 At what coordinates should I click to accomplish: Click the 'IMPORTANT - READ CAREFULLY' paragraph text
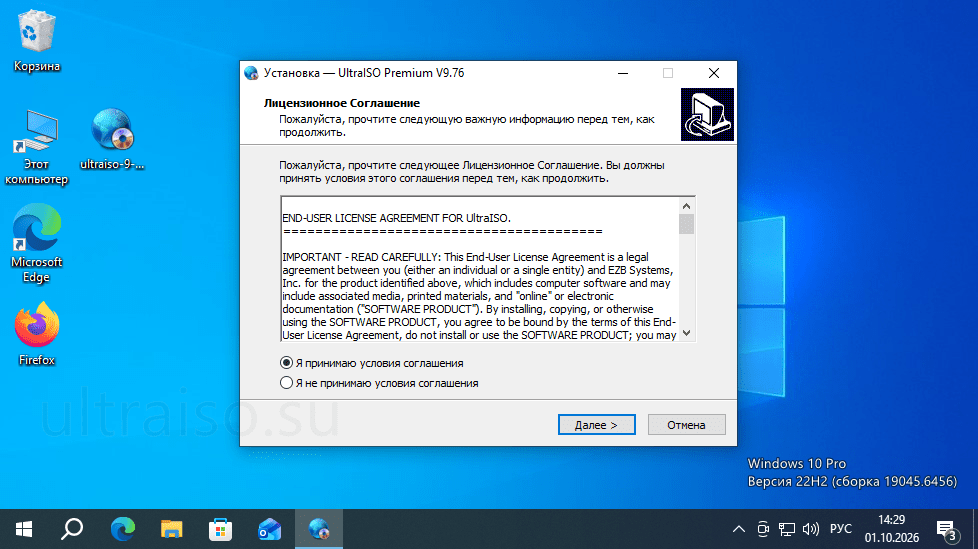pos(479,296)
